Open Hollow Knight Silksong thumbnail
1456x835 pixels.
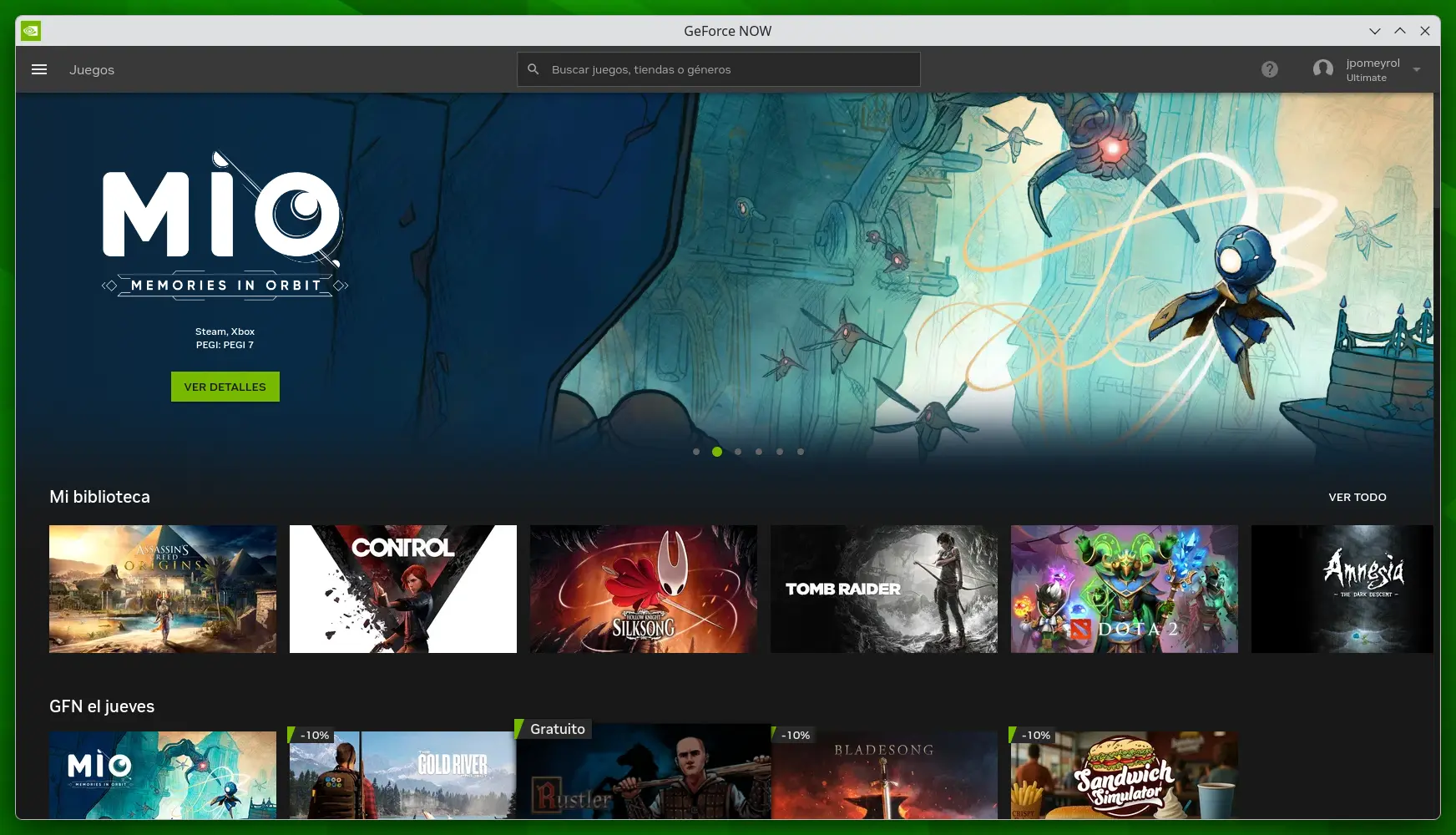click(644, 589)
